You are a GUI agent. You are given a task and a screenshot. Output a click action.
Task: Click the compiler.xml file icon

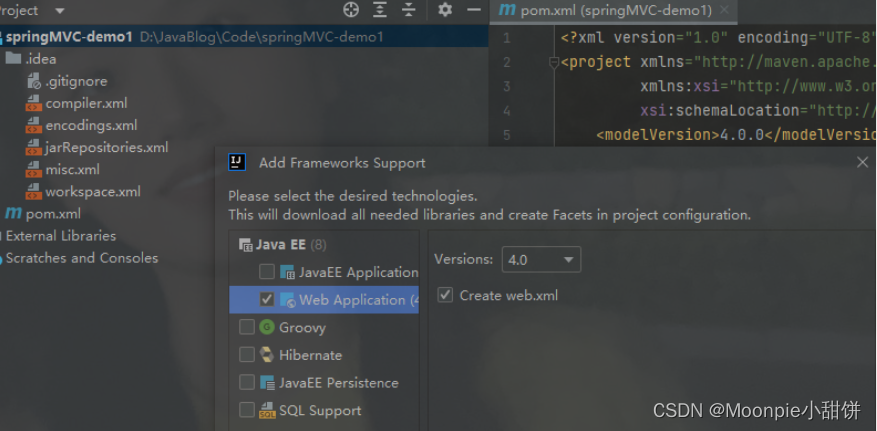click(34, 103)
